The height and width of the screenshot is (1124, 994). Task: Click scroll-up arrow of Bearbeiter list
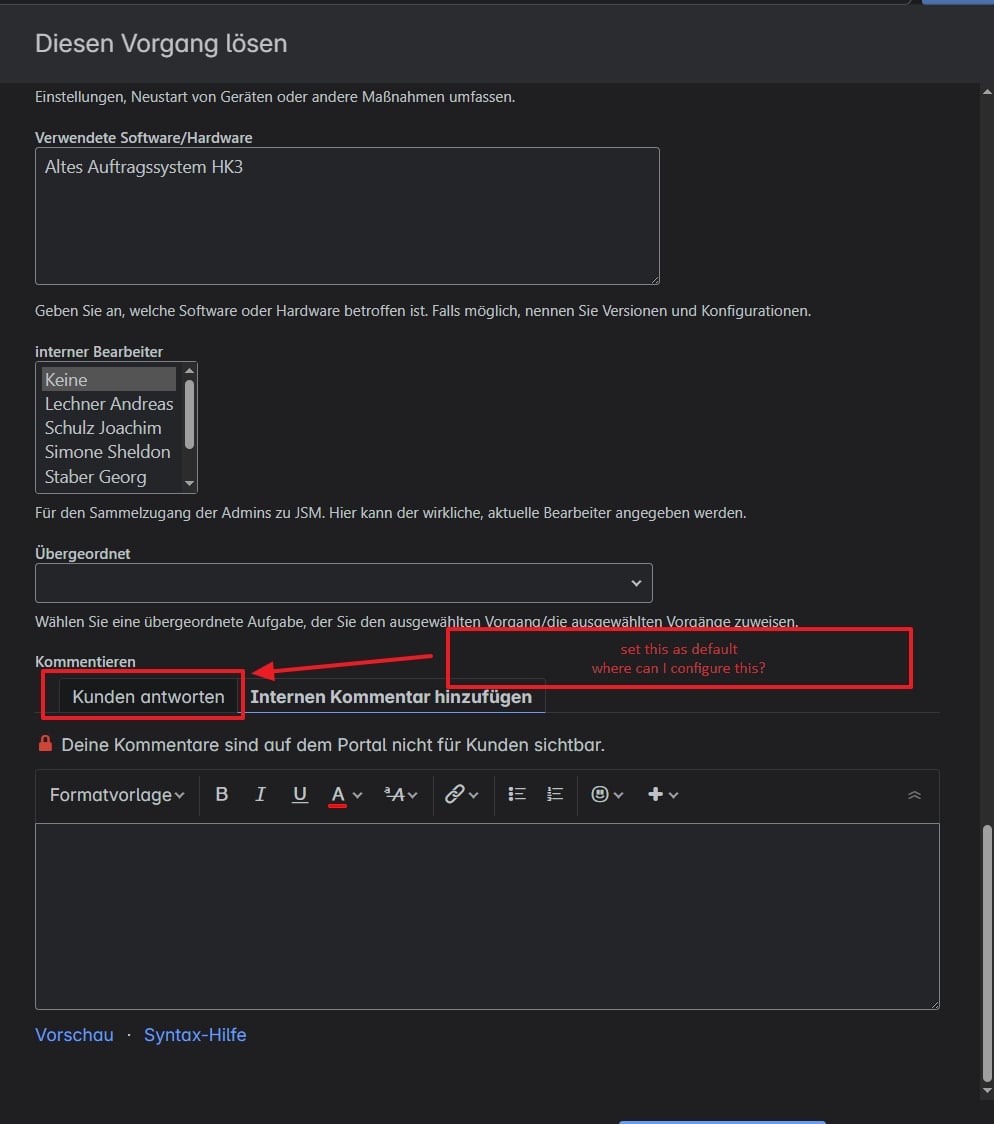point(189,371)
